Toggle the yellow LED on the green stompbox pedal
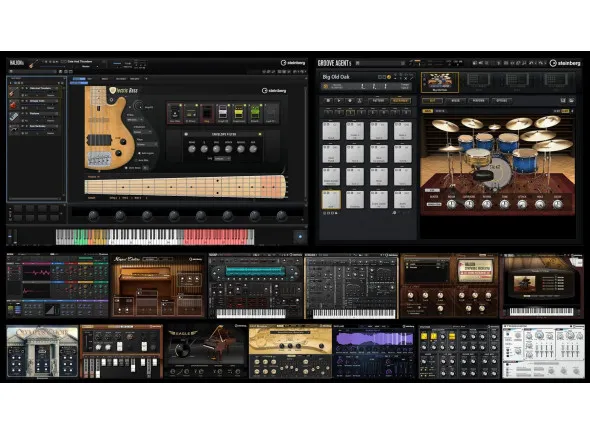 coord(260,105)
